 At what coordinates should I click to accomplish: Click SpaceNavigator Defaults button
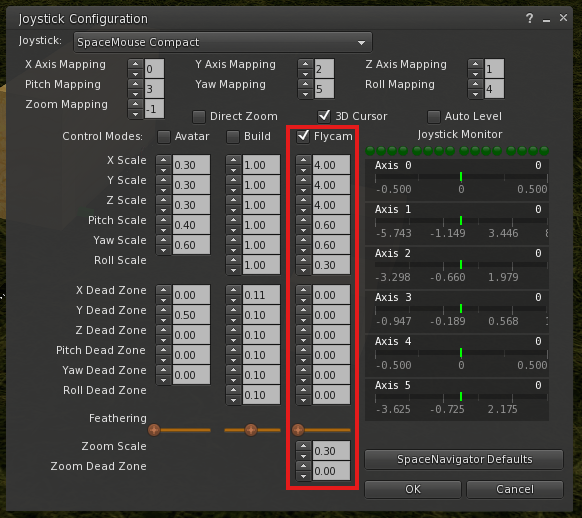coord(464,459)
